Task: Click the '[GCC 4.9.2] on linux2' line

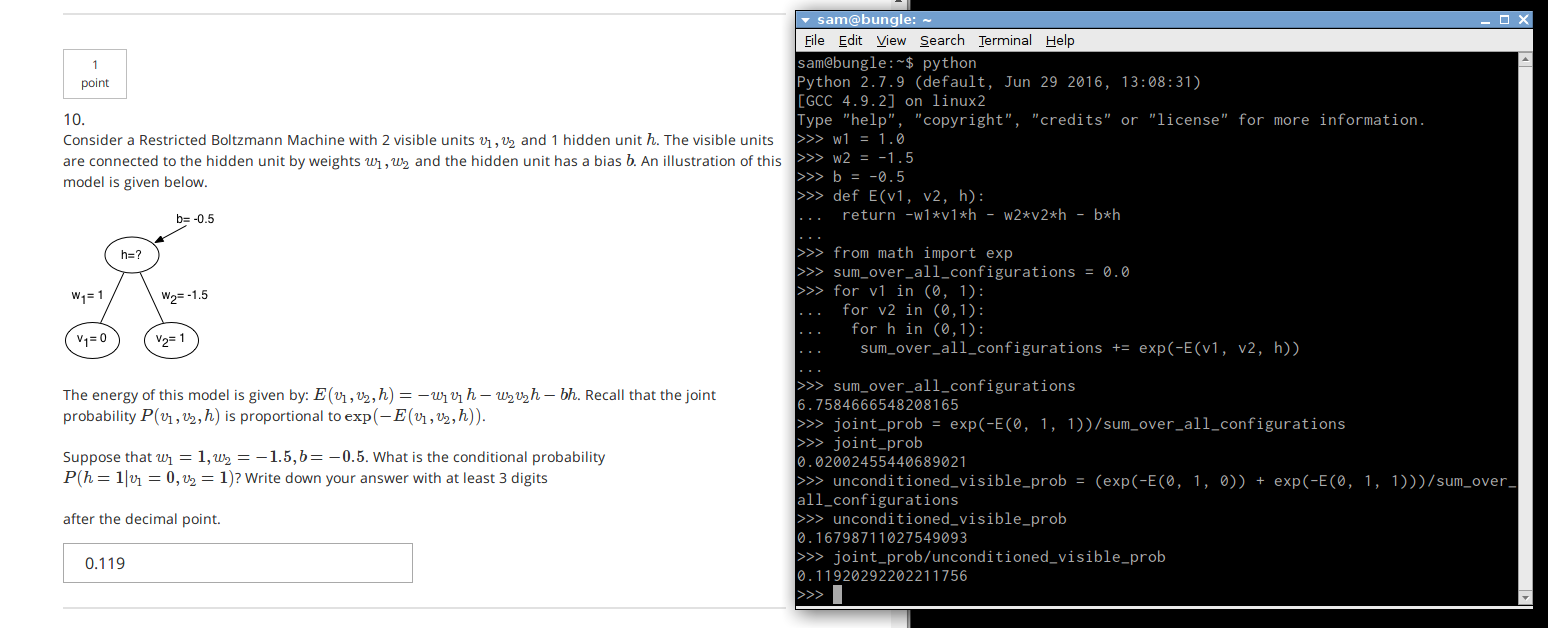Action: click(891, 101)
